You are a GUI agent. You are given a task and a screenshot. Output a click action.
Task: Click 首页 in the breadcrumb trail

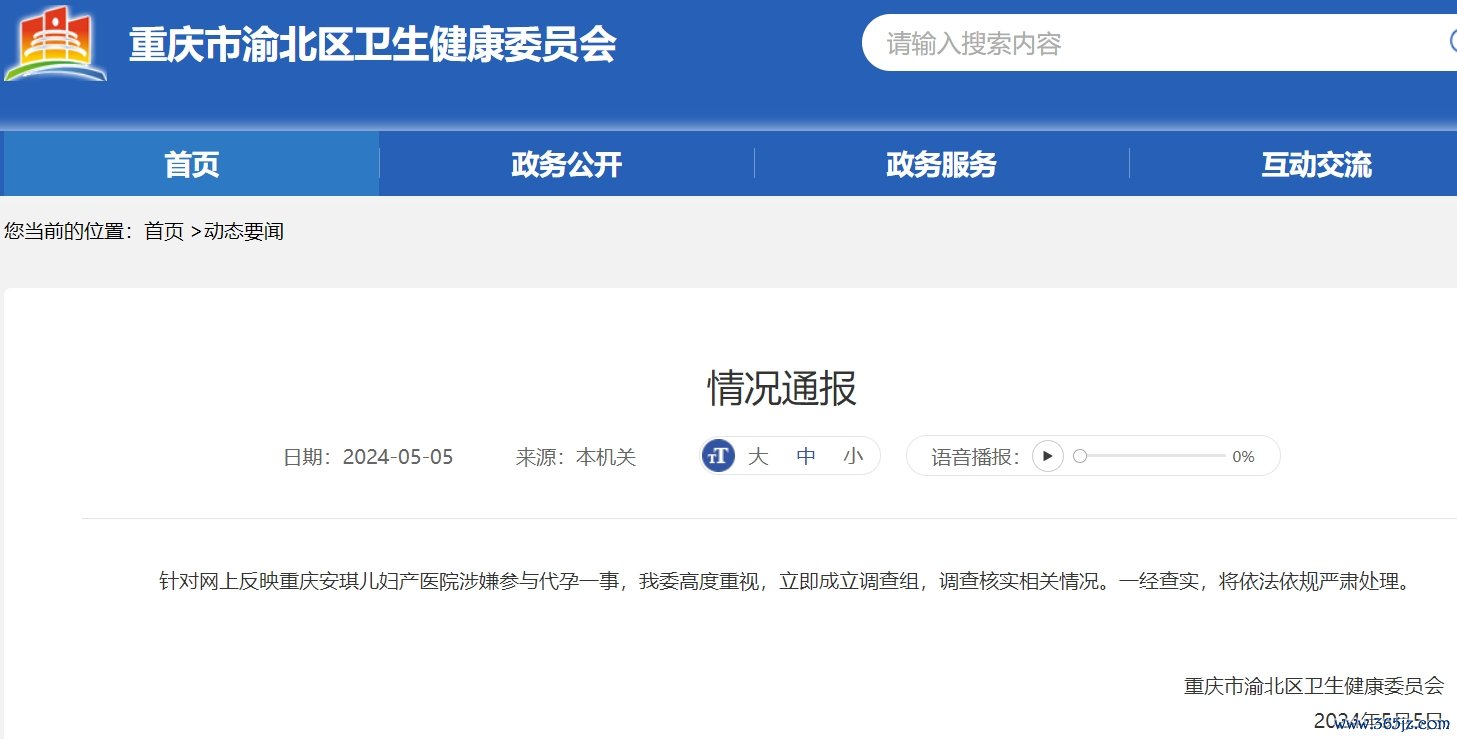tap(164, 232)
